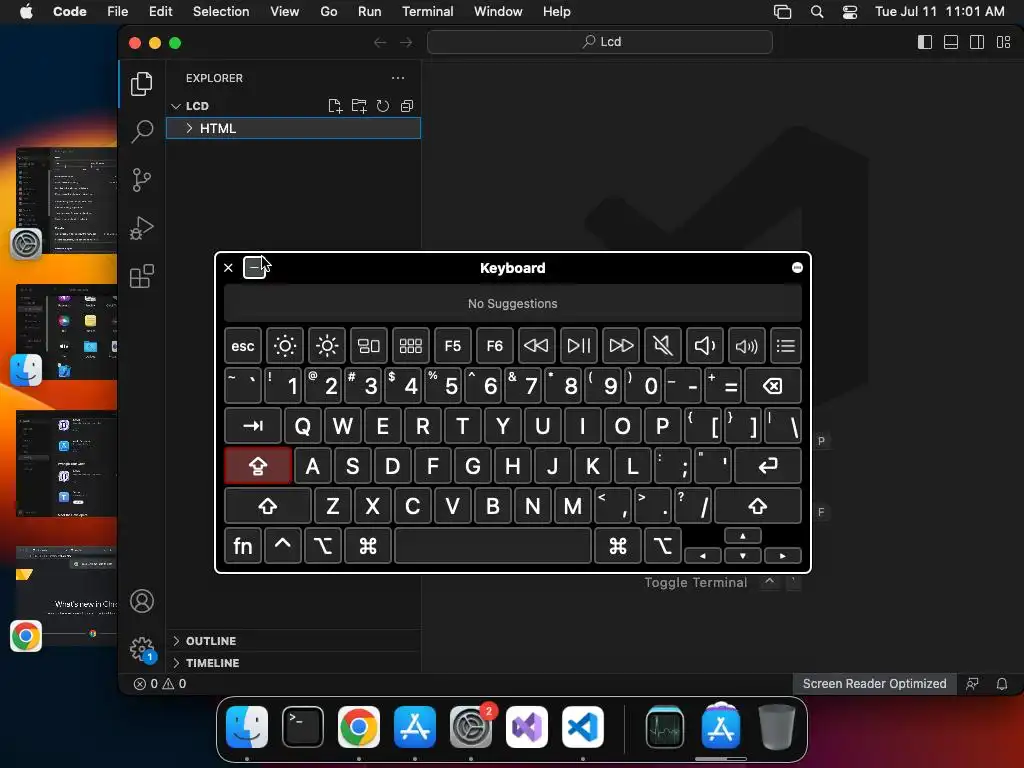Open Explorer views and more actions menu
This screenshot has height=768, width=1024.
pos(398,78)
